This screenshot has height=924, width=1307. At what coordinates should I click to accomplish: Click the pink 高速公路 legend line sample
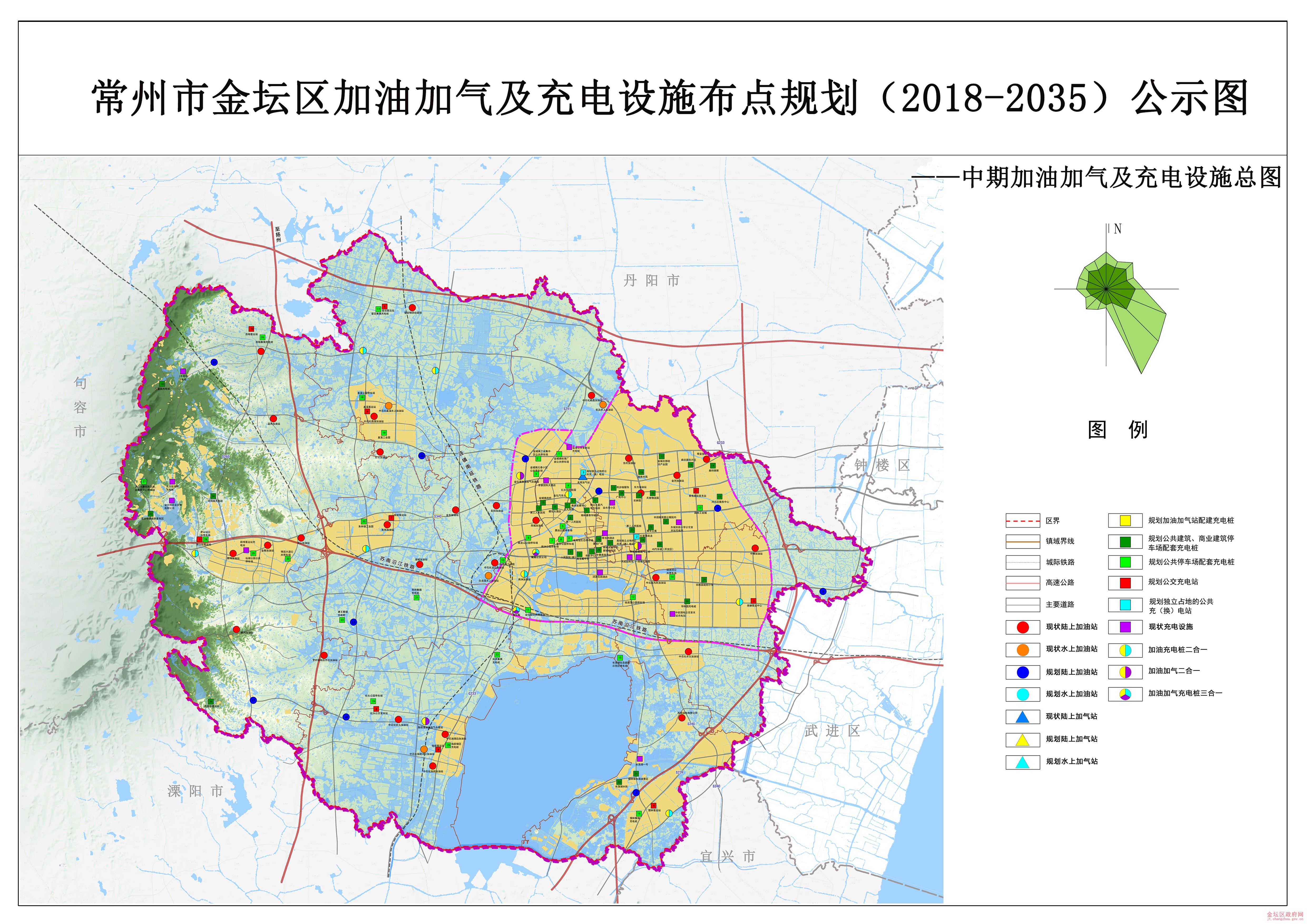[1022, 583]
